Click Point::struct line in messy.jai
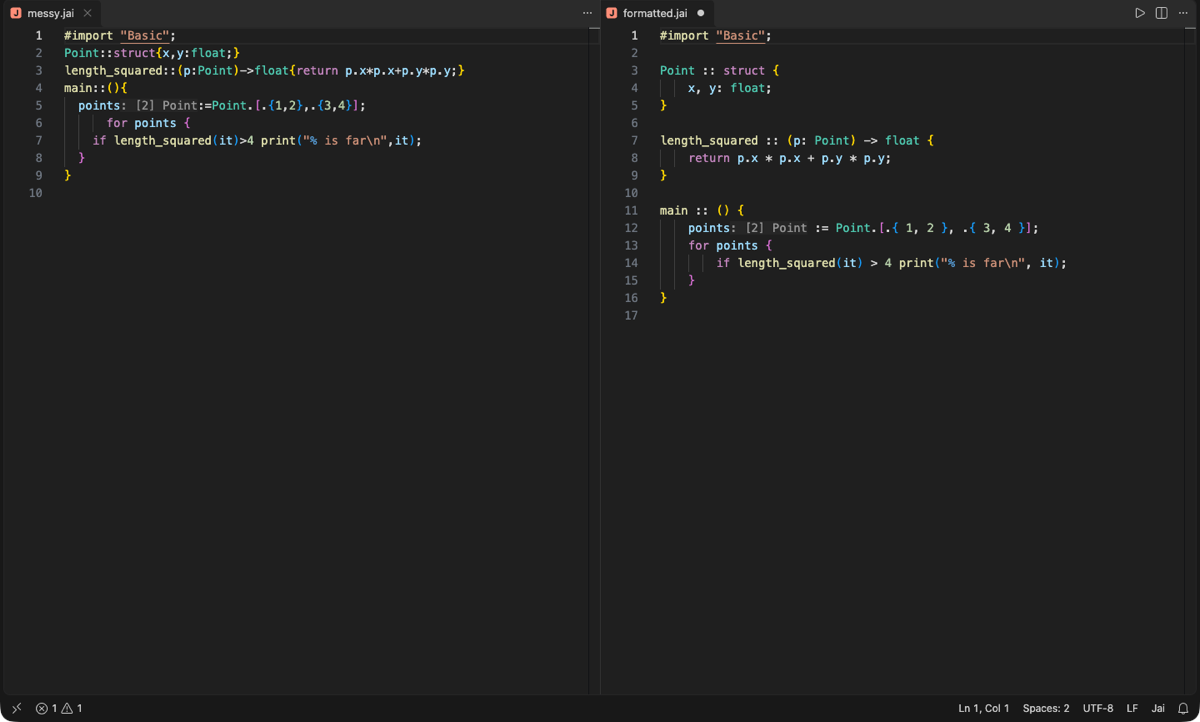The image size is (1200, 722). point(152,53)
